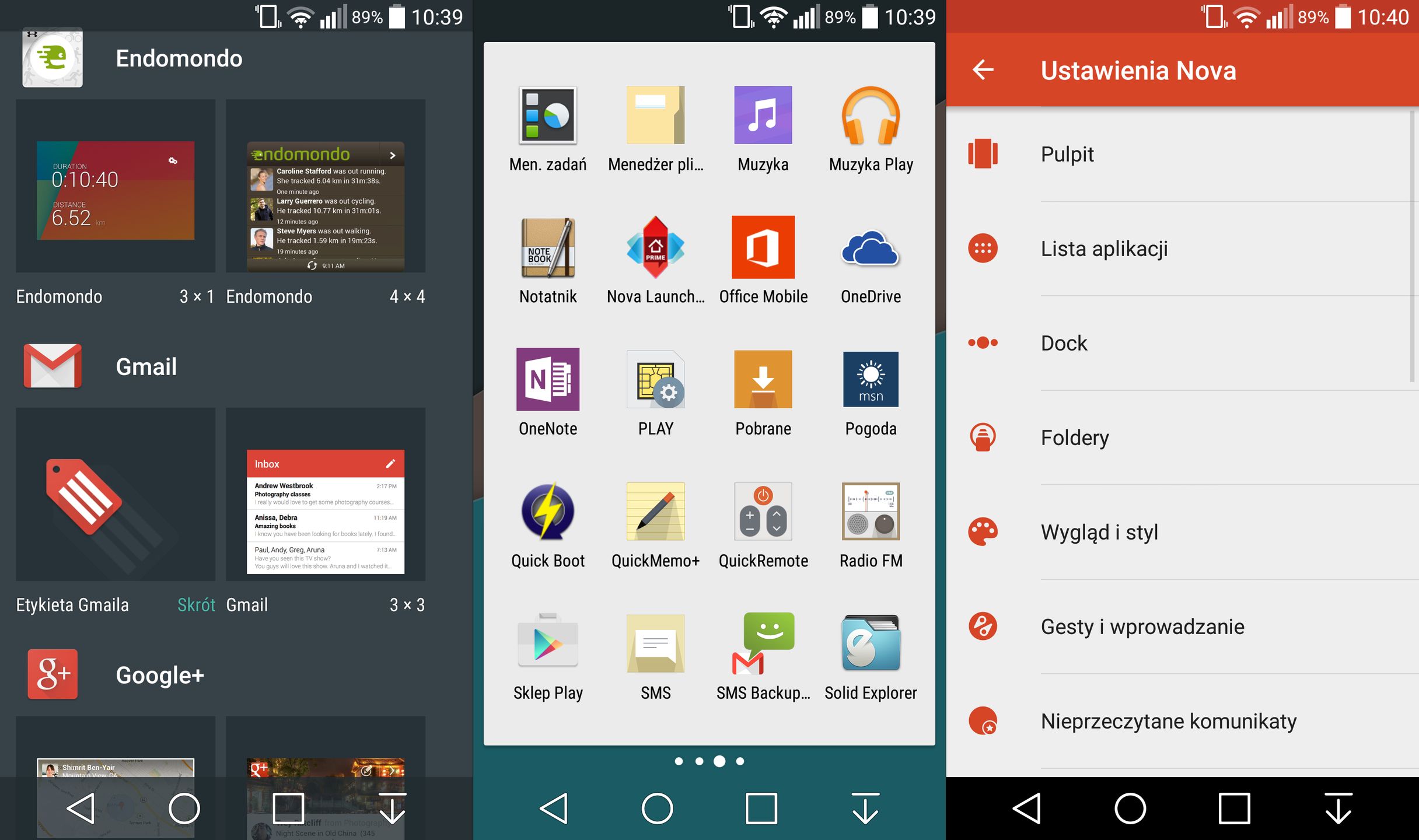1419x840 pixels.
Task: Select the current page indicator dot
Action: 719,761
